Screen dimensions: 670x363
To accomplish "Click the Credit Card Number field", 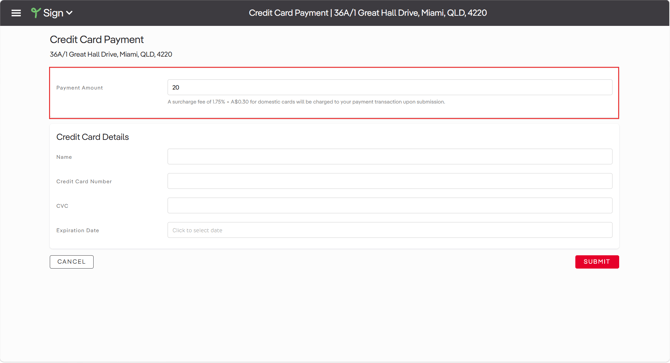I will click(390, 181).
